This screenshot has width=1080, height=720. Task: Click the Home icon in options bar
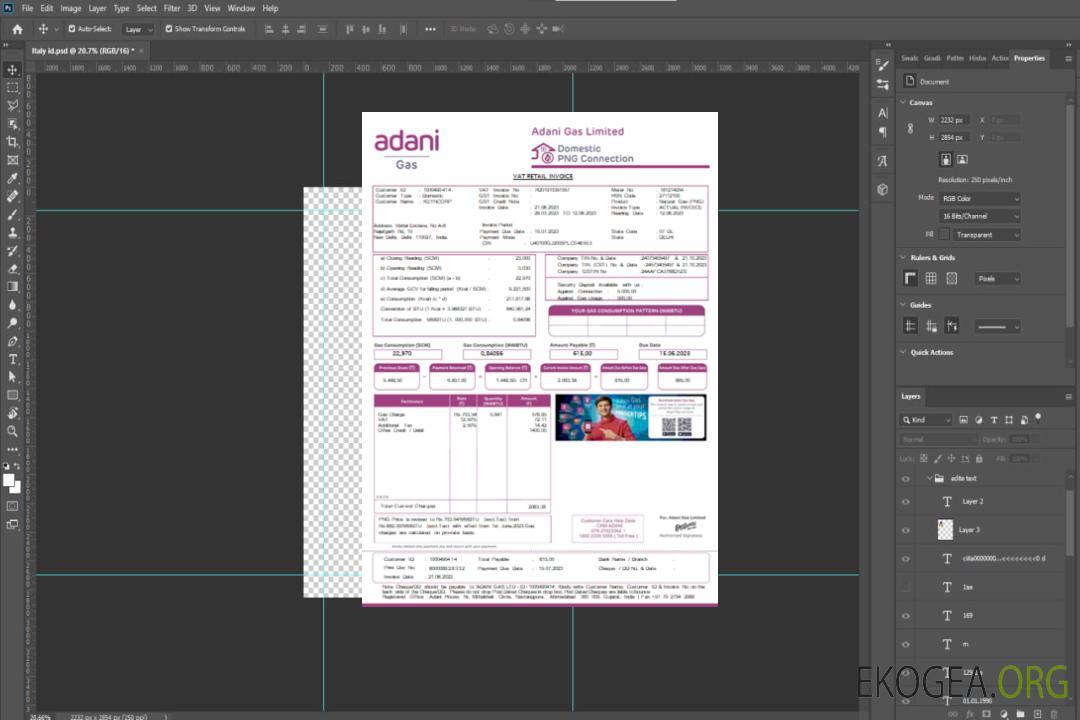[x=17, y=29]
